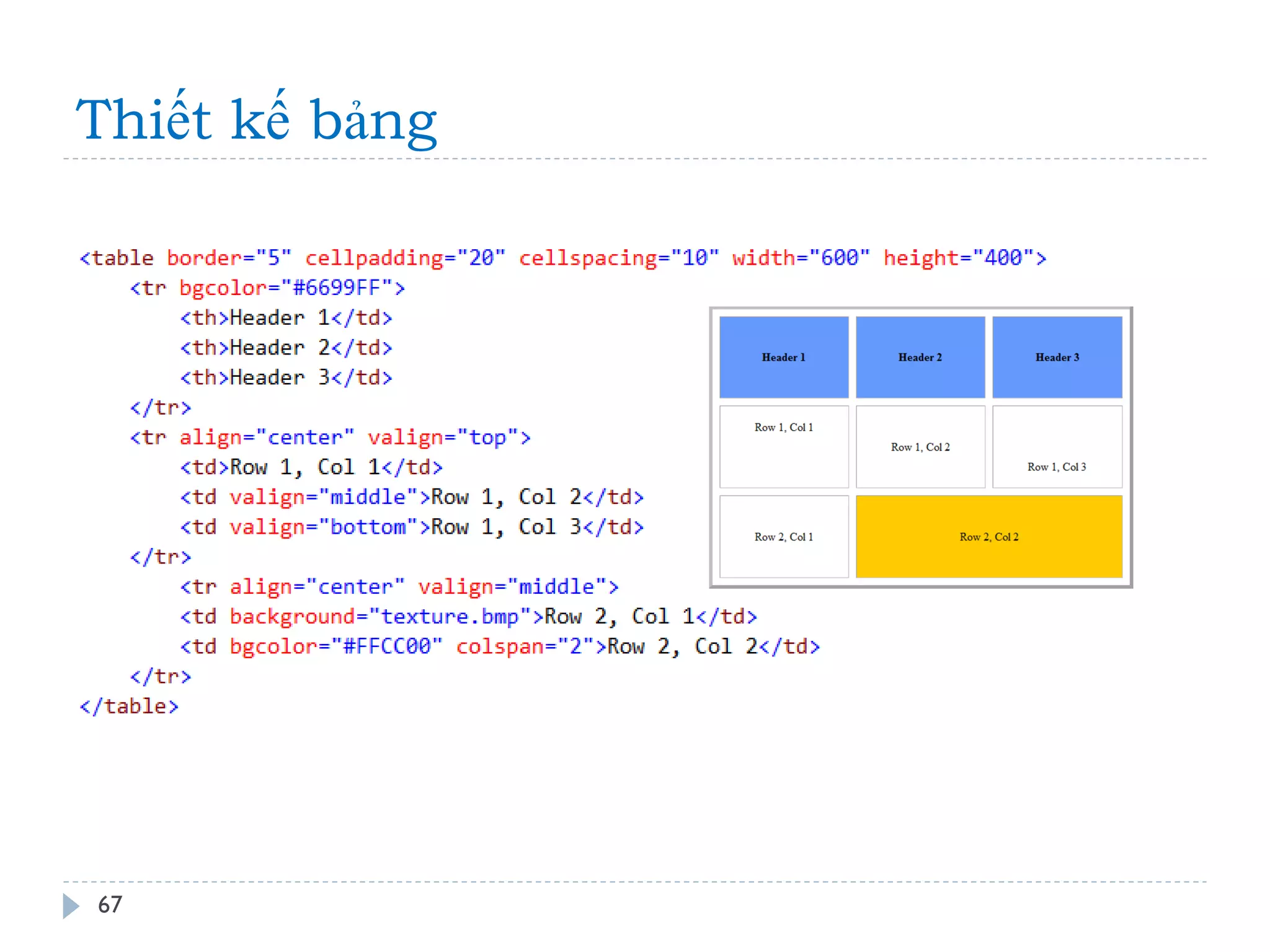Click the Row 1, Col 2 cell
This screenshot has width=1270, height=952.
point(920,447)
